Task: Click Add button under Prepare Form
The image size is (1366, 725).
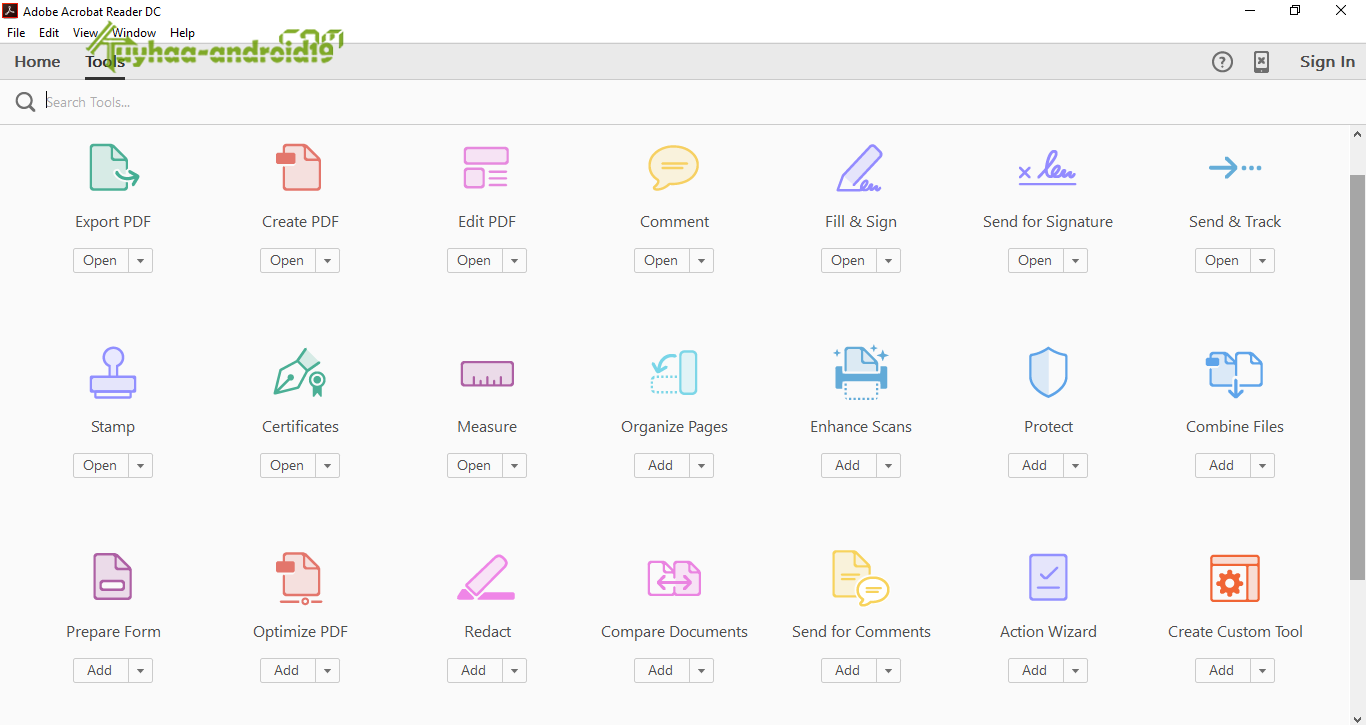Action: (x=100, y=671)
